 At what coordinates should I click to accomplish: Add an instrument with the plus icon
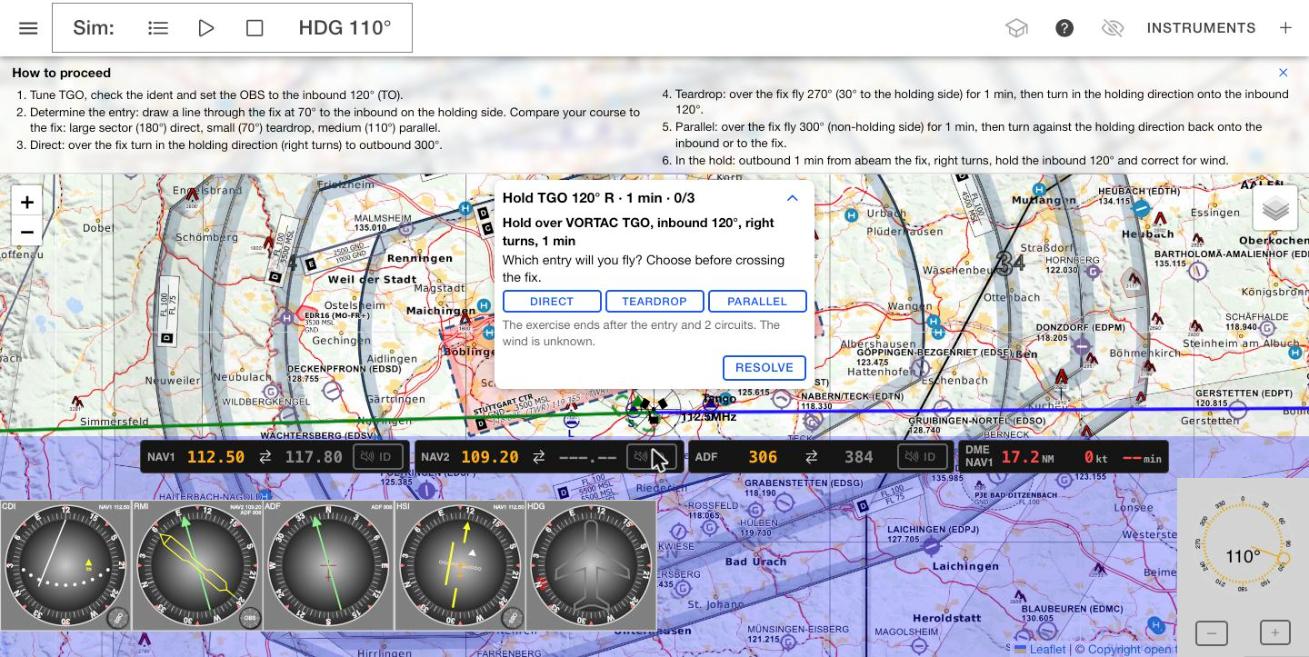pyautogui.click(x=1286, y=28)
